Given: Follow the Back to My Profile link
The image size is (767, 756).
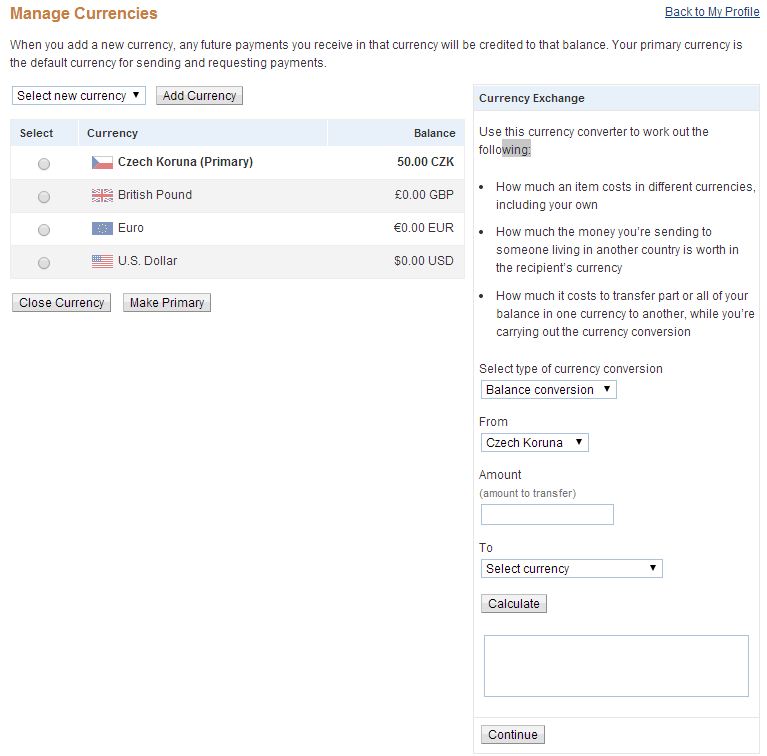Looking at the screenshot, I should (712, 12).
